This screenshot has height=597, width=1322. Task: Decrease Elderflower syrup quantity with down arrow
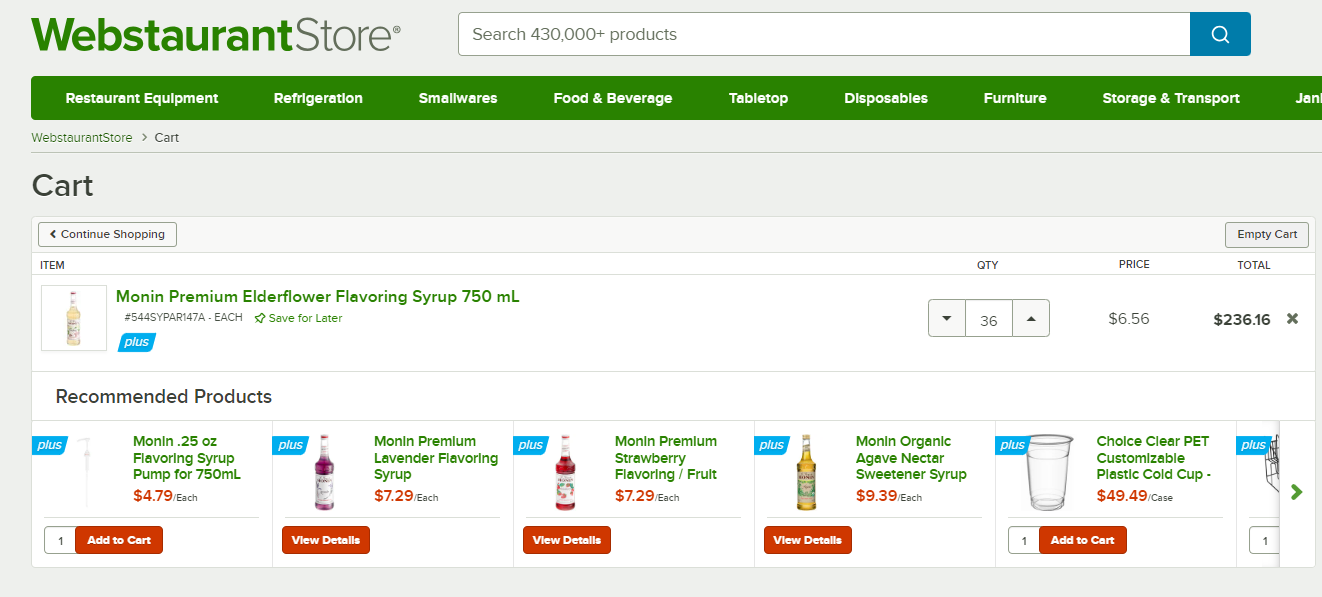click(x=947, y=318)
